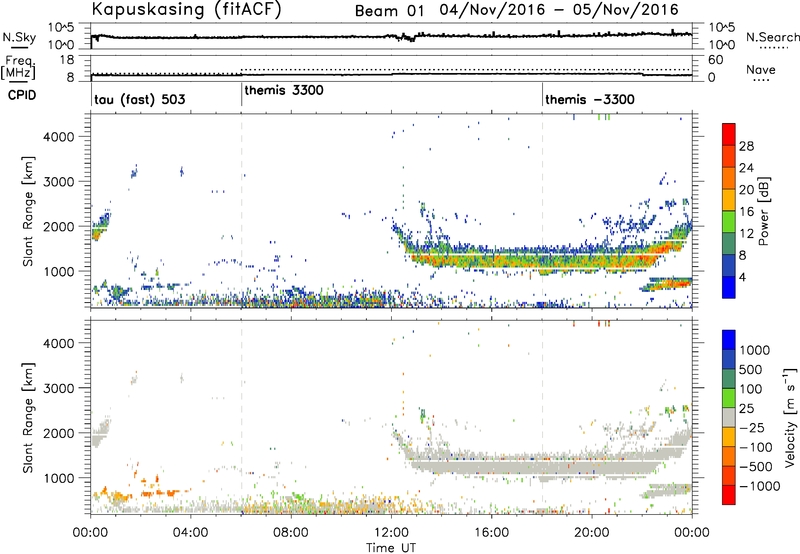Click the 'themis -3300' CPID label
This screenshot has height=554, width=800.
tap(590, 99)
